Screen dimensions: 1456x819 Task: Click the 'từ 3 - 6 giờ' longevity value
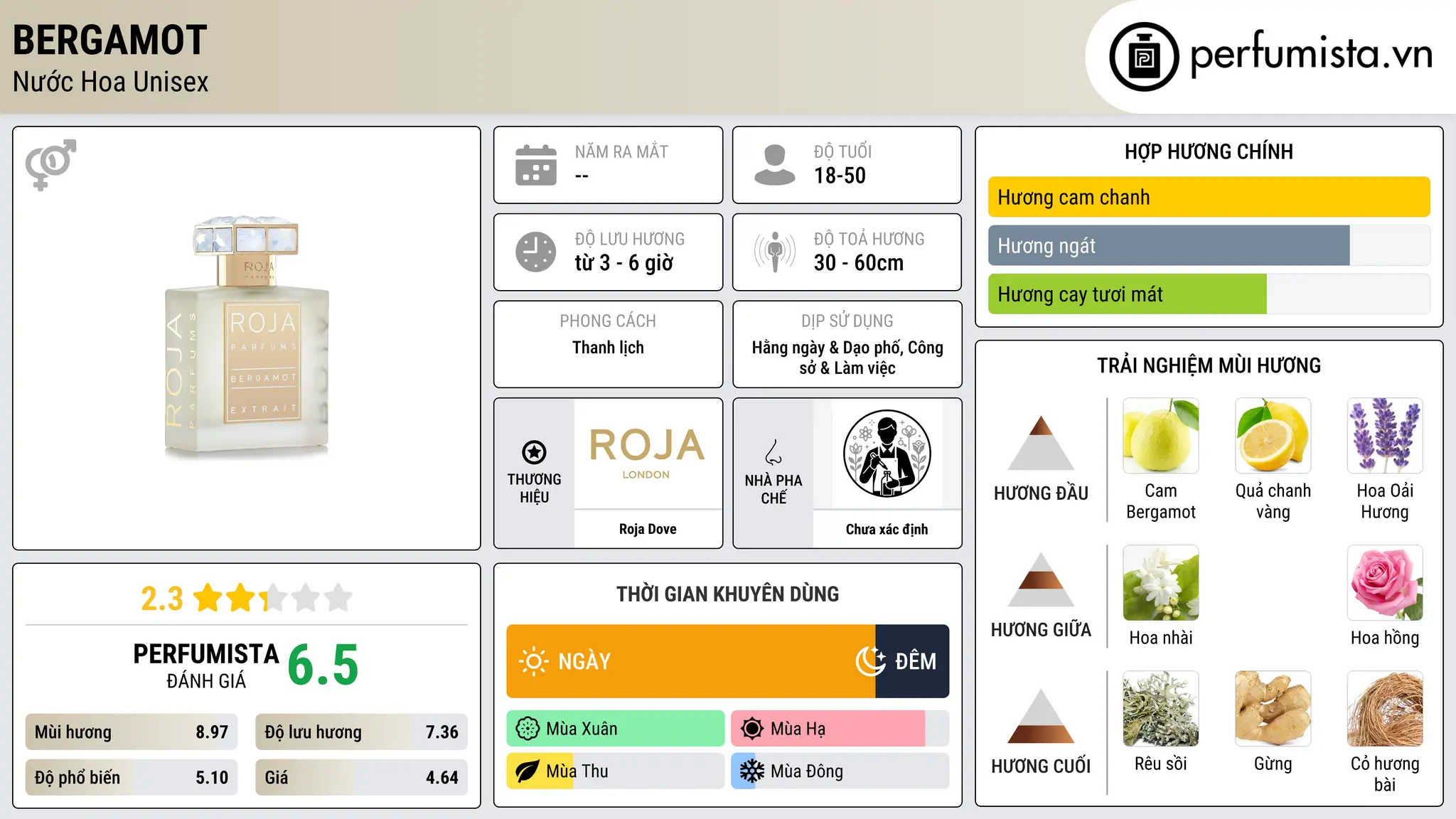[x=623, y=263]
